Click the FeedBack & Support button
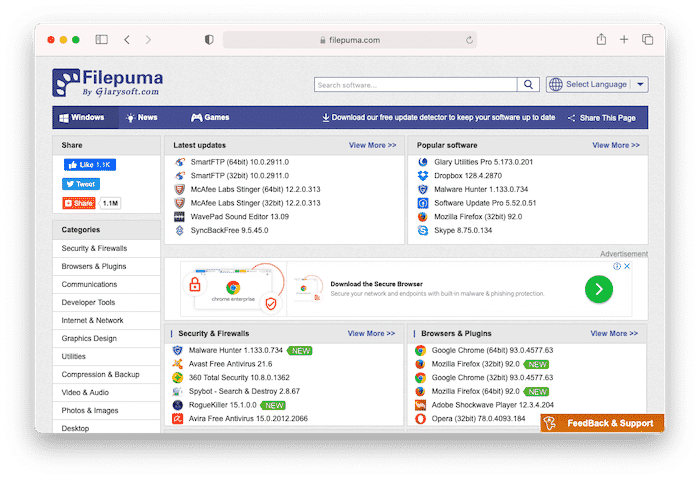 (603, 423)
